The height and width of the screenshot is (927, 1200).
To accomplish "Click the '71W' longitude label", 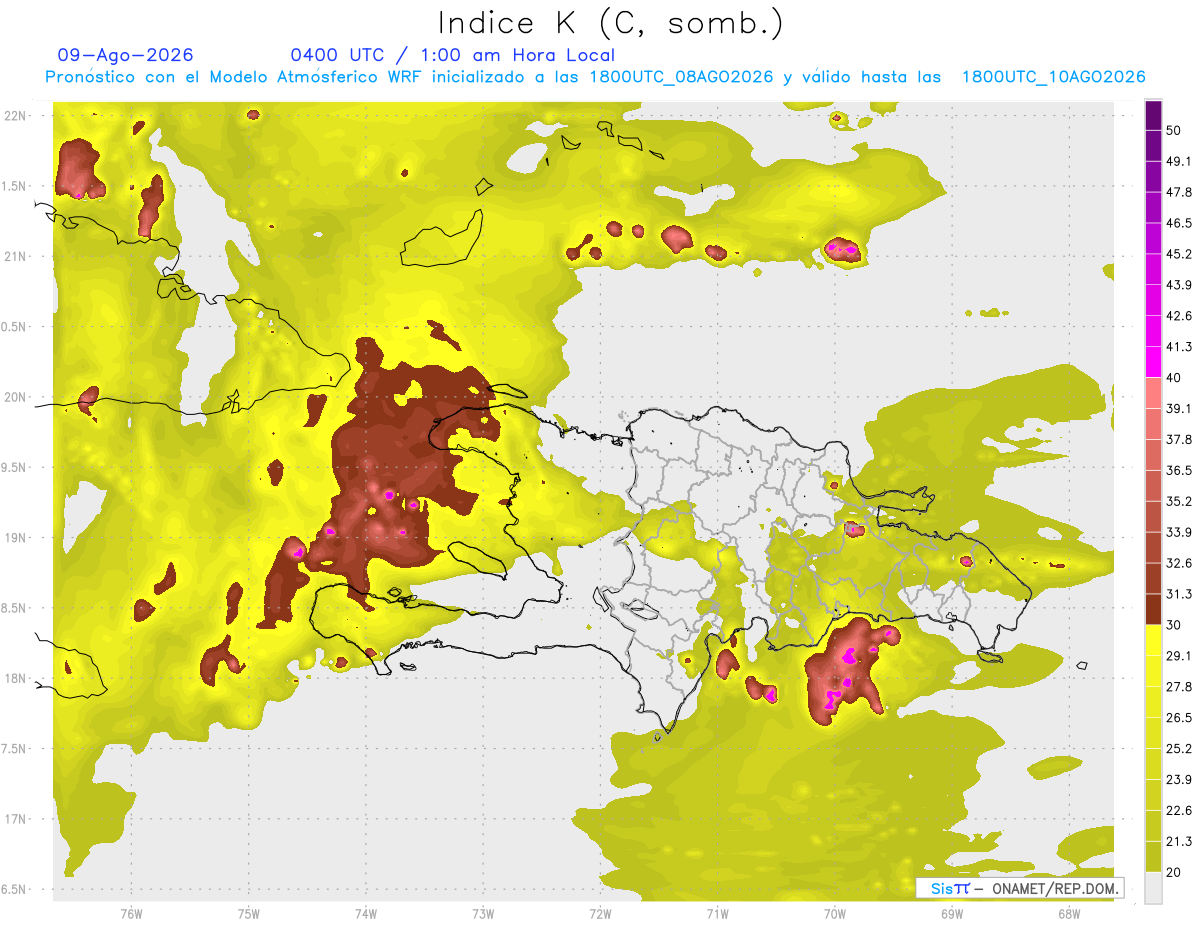I will pos(717,914).
